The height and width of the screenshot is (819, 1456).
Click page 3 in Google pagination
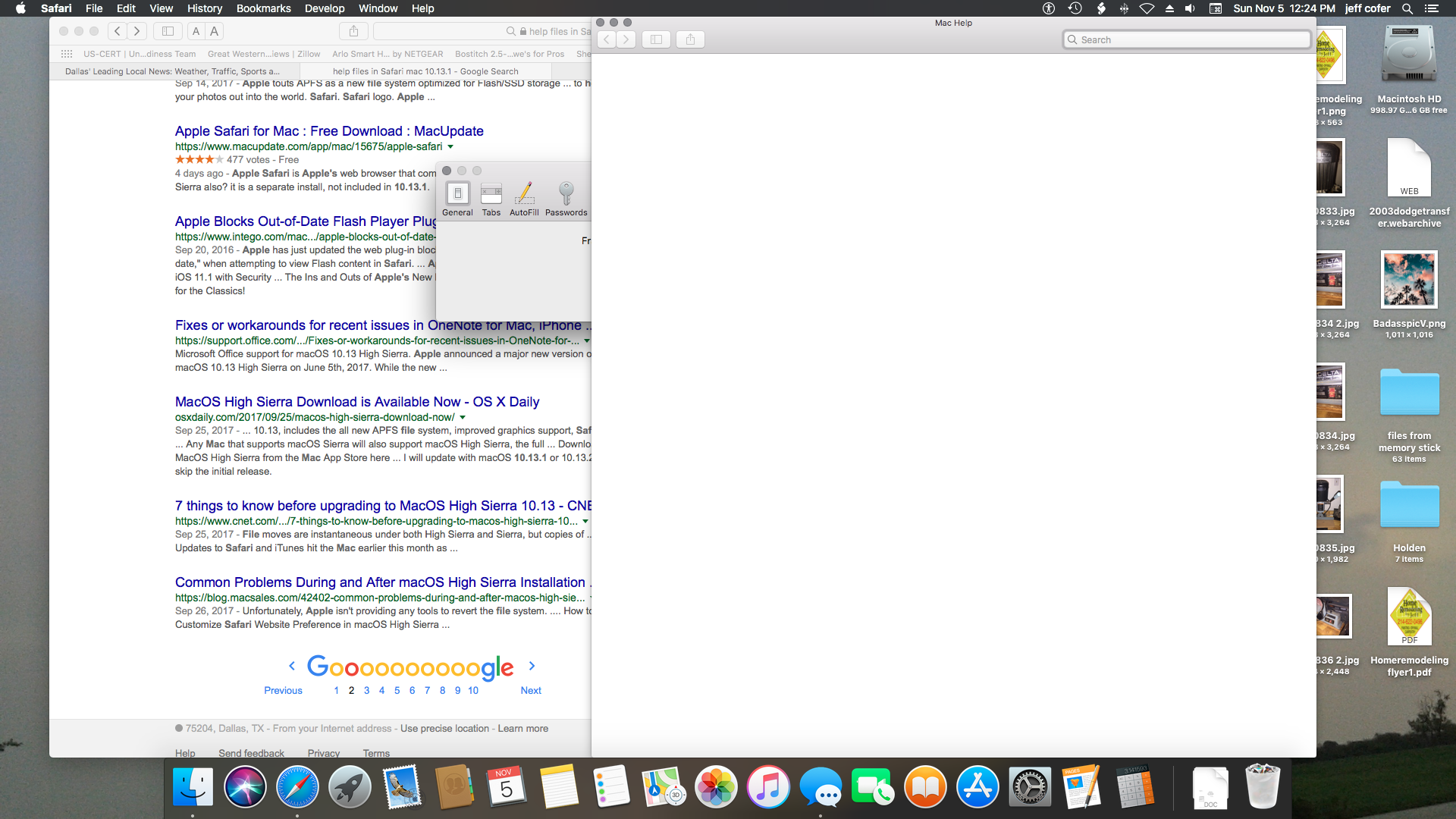coord(367,690)
